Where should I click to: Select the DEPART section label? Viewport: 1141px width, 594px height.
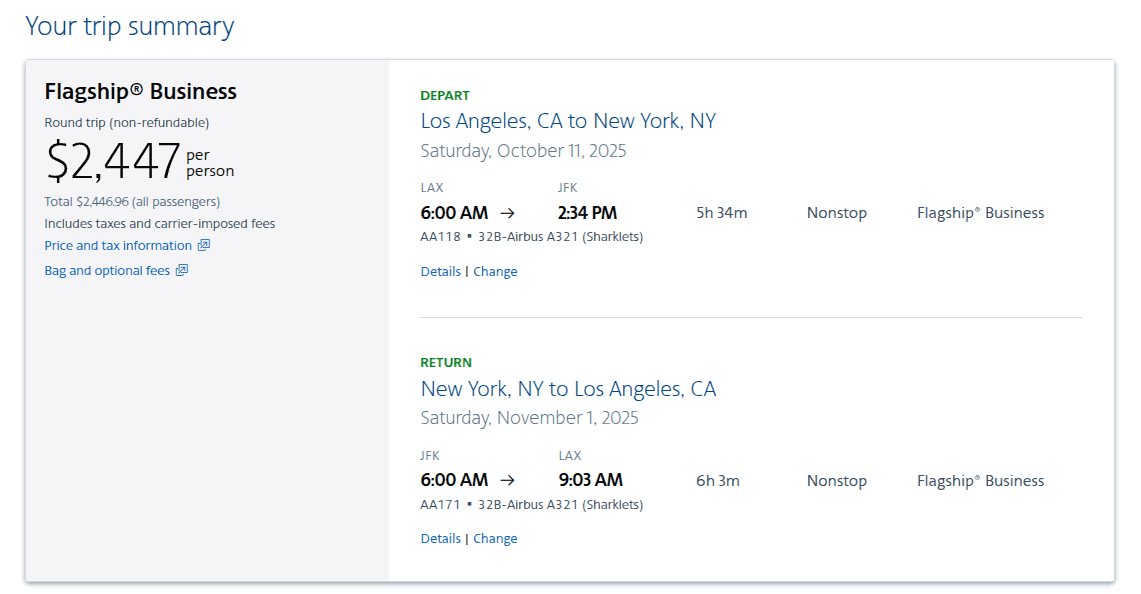click(x=446, y=95)
